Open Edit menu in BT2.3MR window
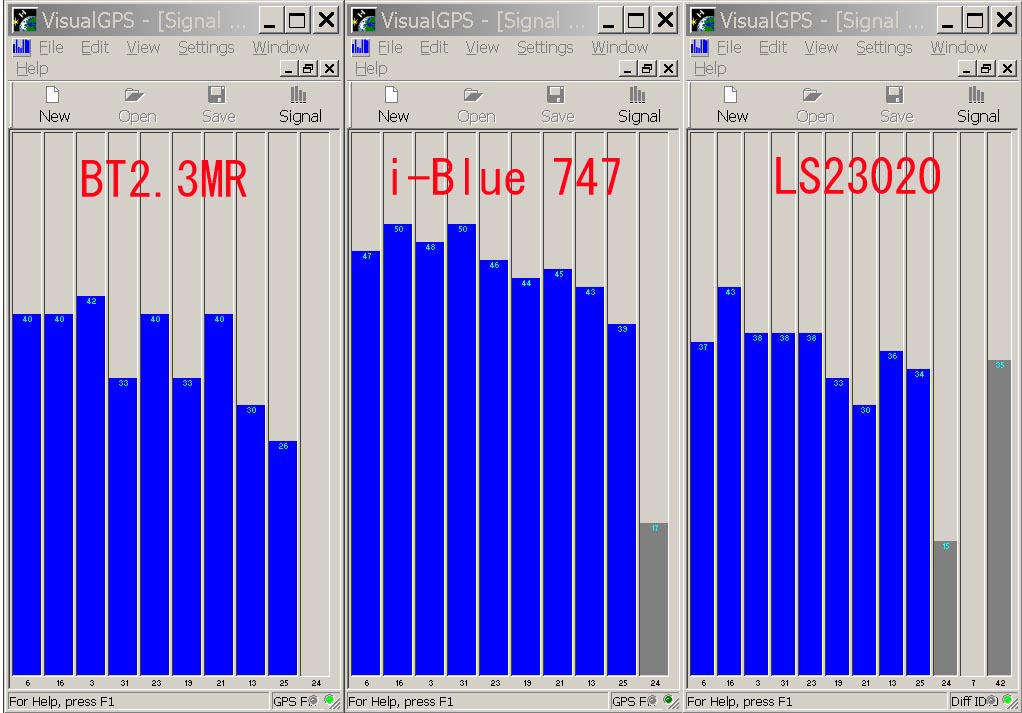This screenshot has width=1022, height=713. click(95, 48)
